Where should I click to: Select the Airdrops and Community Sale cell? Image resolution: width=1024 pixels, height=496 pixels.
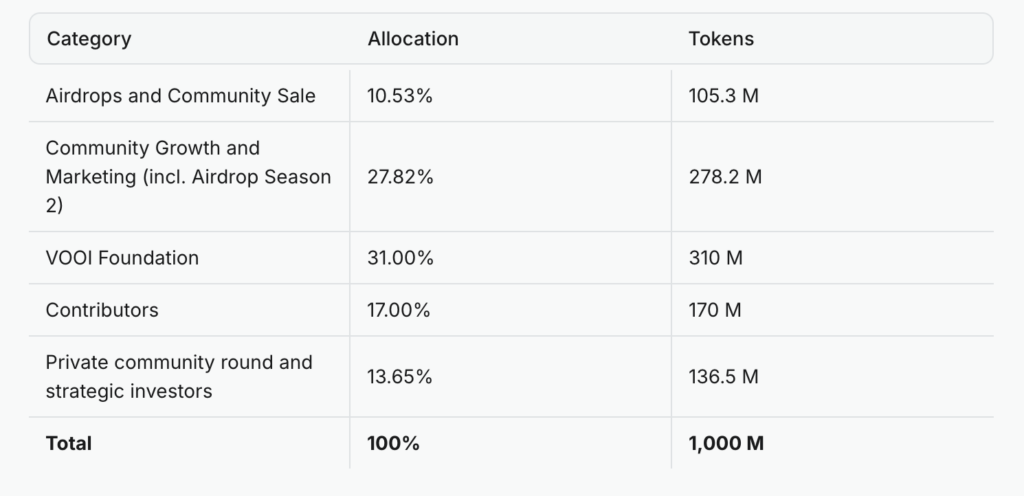180,96
